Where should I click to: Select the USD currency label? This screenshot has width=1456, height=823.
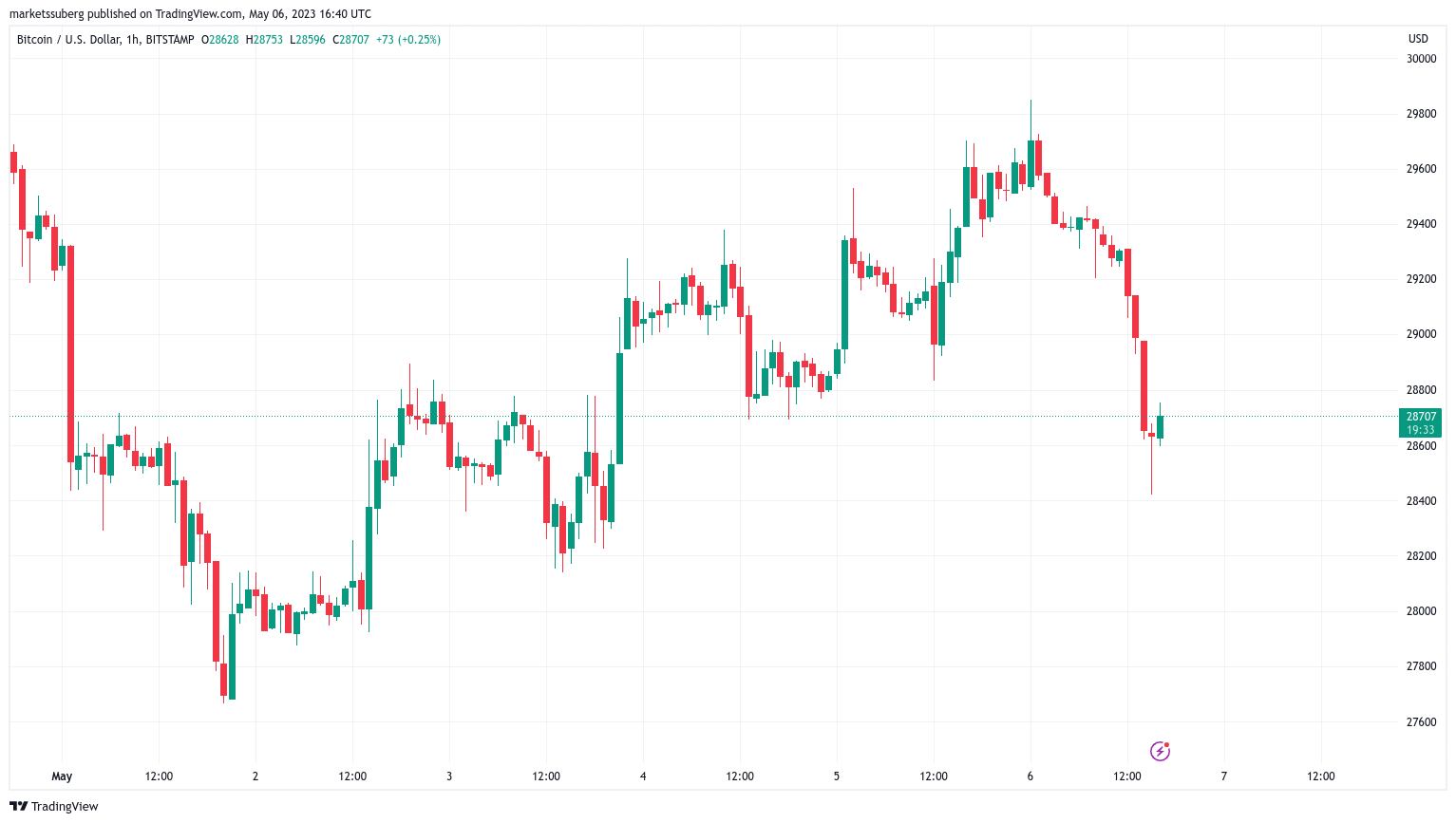1418,39
